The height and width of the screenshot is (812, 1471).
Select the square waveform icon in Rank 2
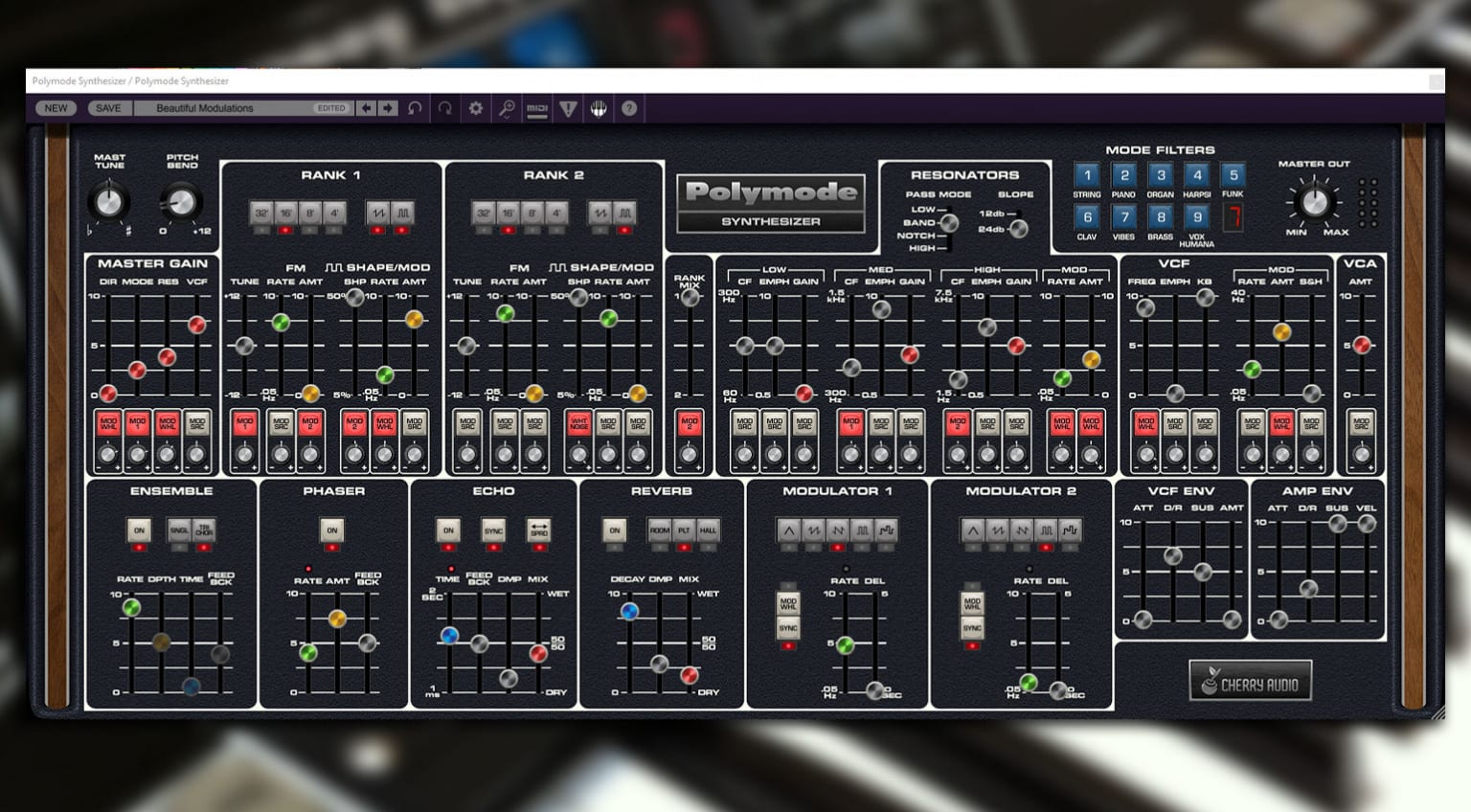(x=624, y=214)
